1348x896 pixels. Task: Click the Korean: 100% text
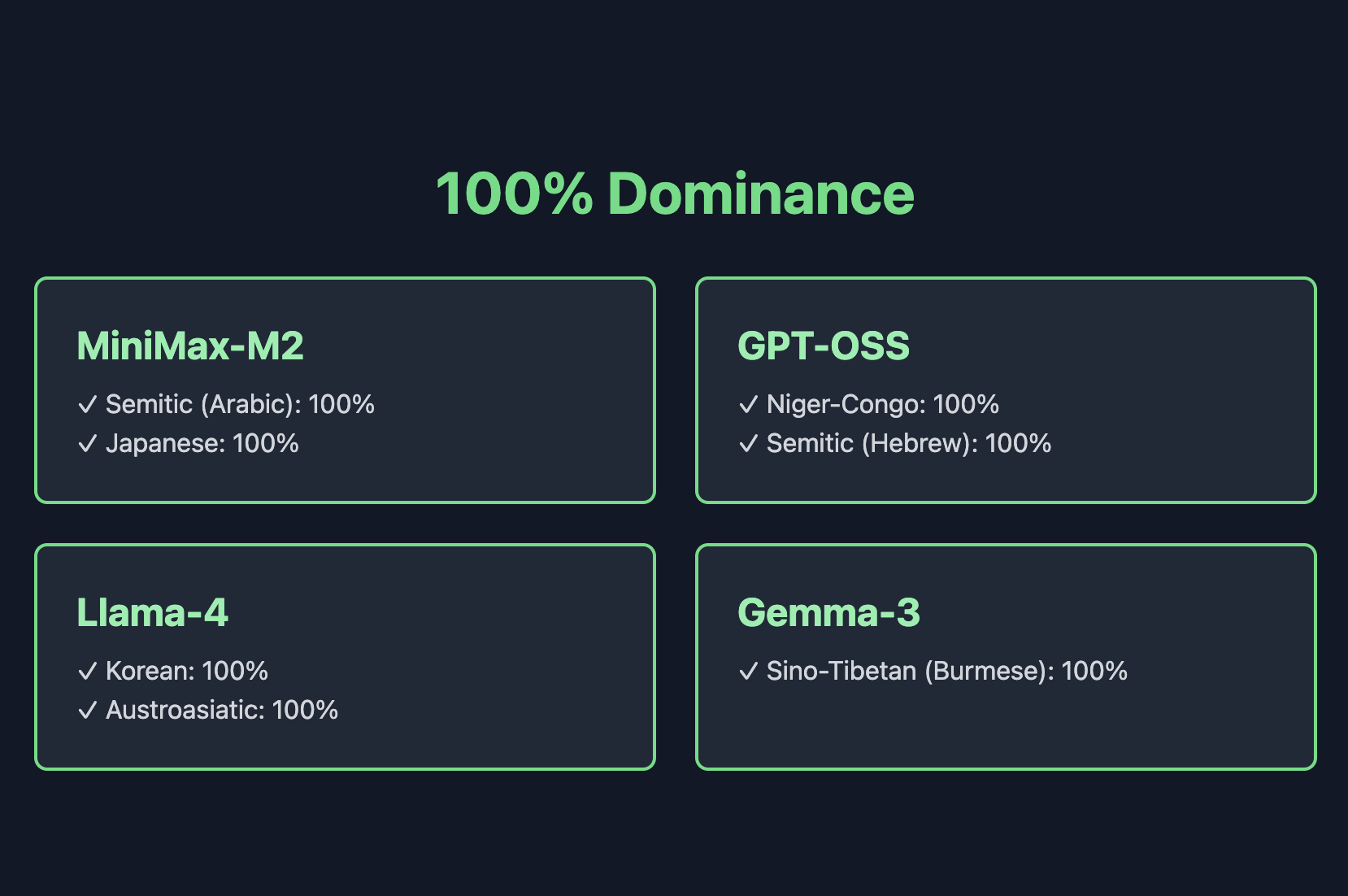pos(186,672)
